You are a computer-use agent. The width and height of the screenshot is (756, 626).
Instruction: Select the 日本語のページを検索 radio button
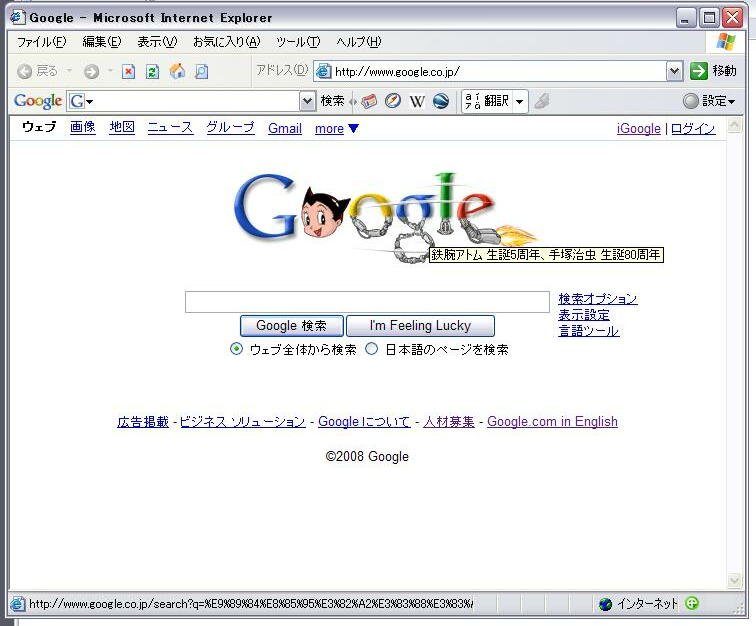click(x=372, y=349)
